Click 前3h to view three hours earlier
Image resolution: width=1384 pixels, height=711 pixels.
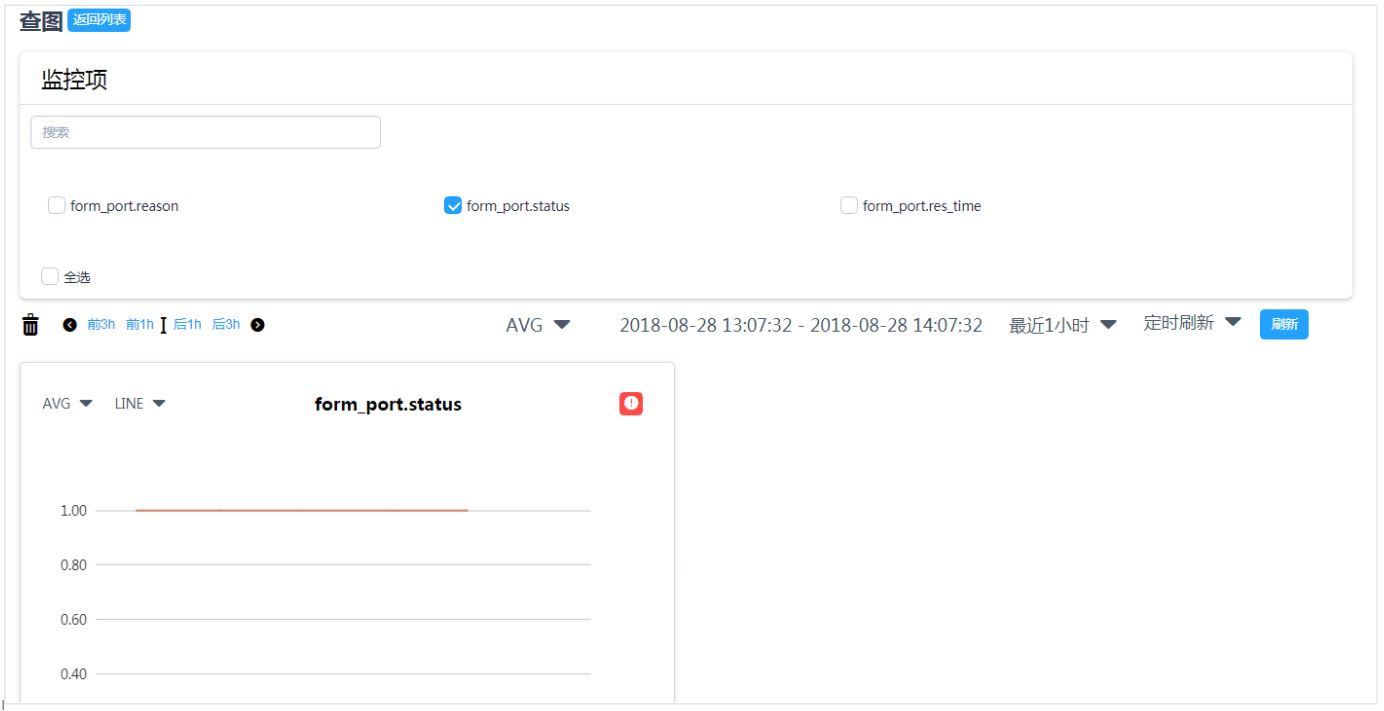pos(103,323)
